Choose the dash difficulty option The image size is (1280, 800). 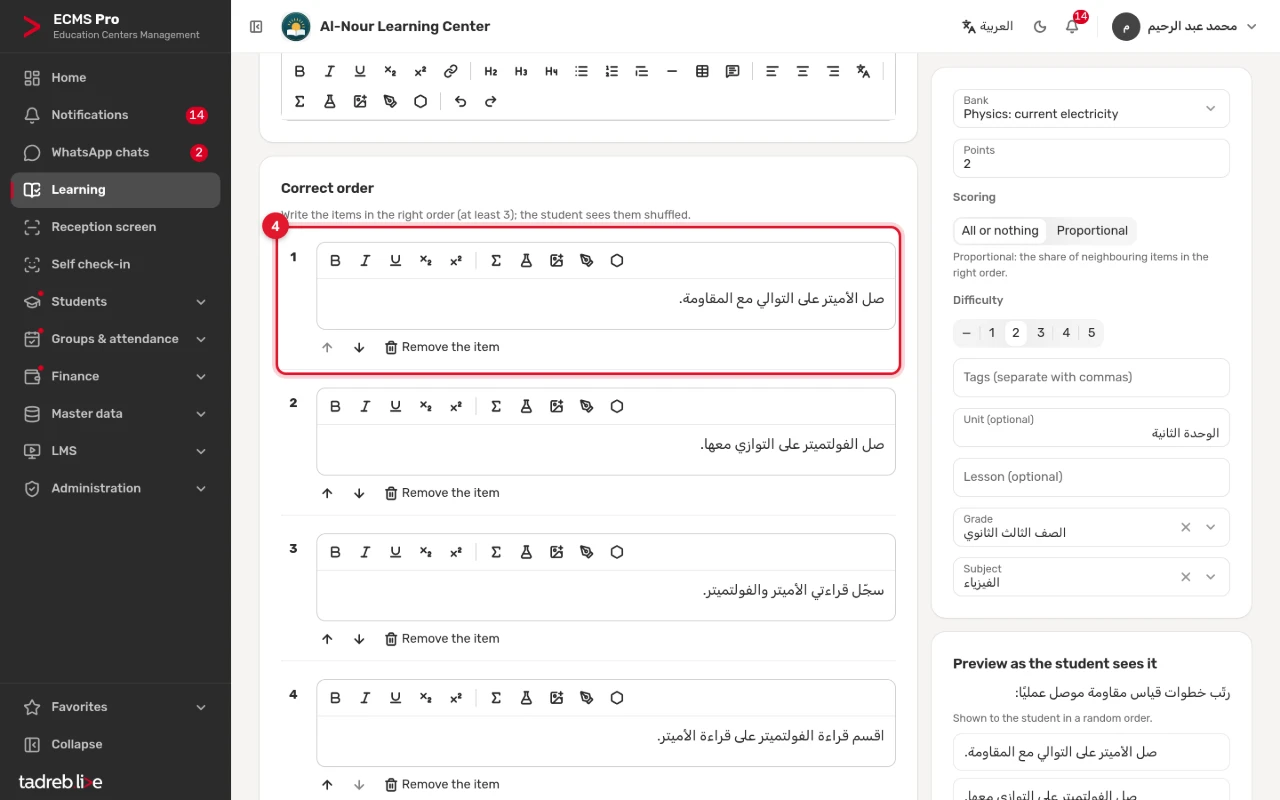pyautogui.click(x=966, y=333)
